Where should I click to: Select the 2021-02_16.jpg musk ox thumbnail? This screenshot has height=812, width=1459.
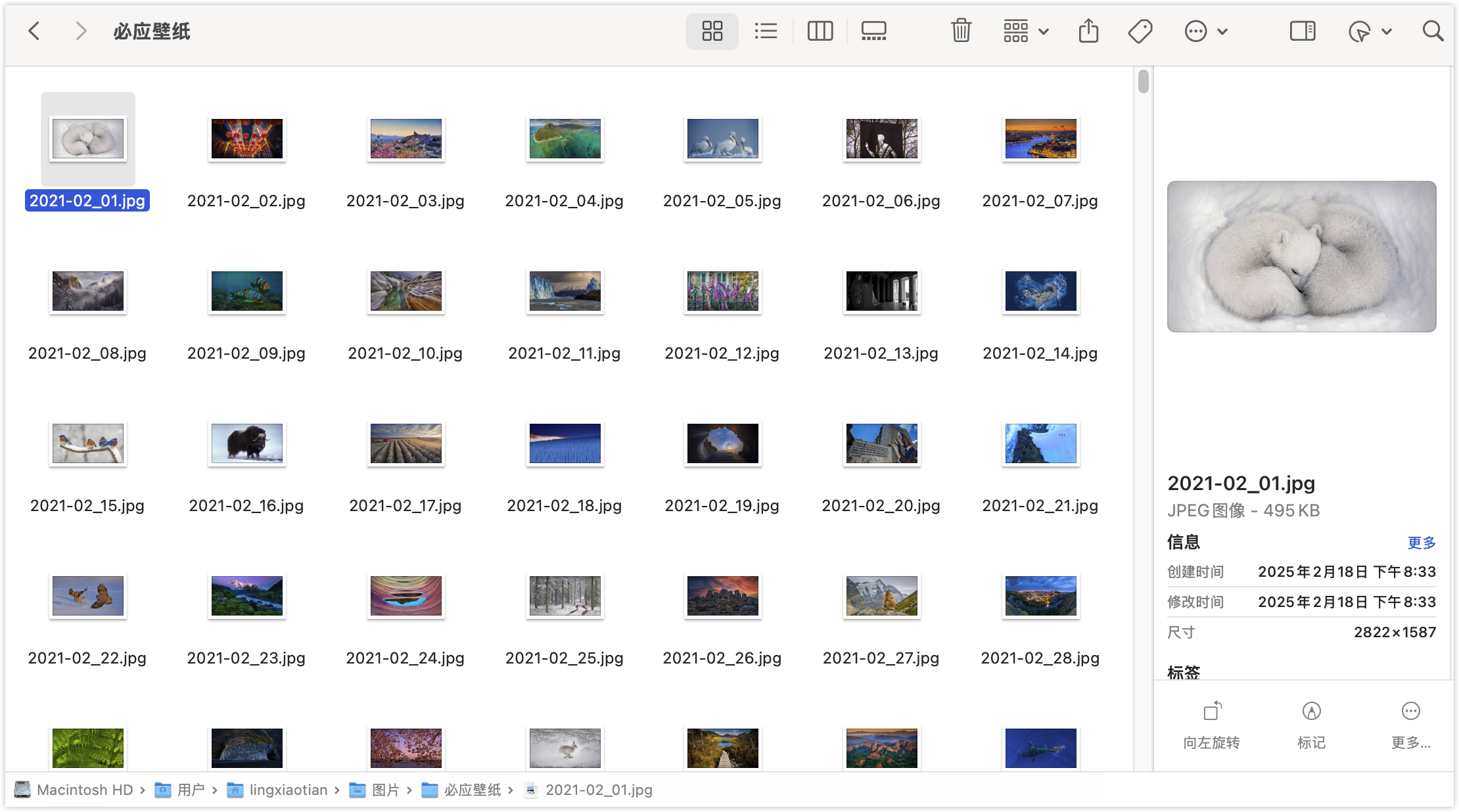(x=247, y=443)
